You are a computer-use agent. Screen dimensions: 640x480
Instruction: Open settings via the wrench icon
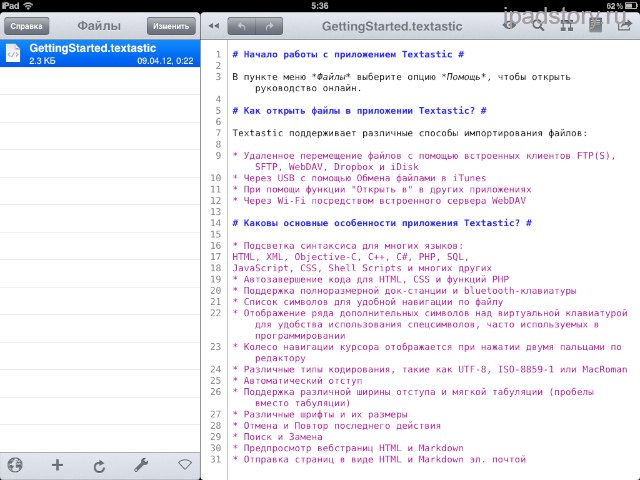tap(141, 465)
